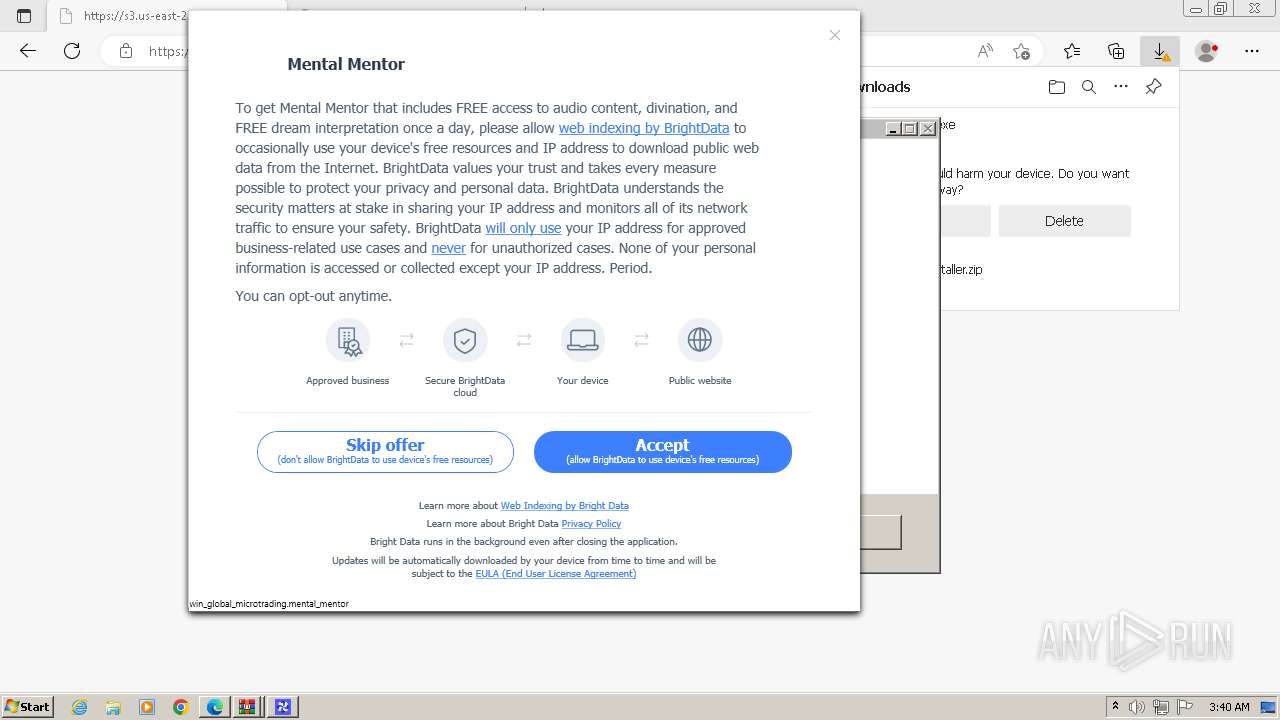The image size is (1280, 720).
Task: Toggle the Downloads toolbar button
Action: (x=1160, y=51)
